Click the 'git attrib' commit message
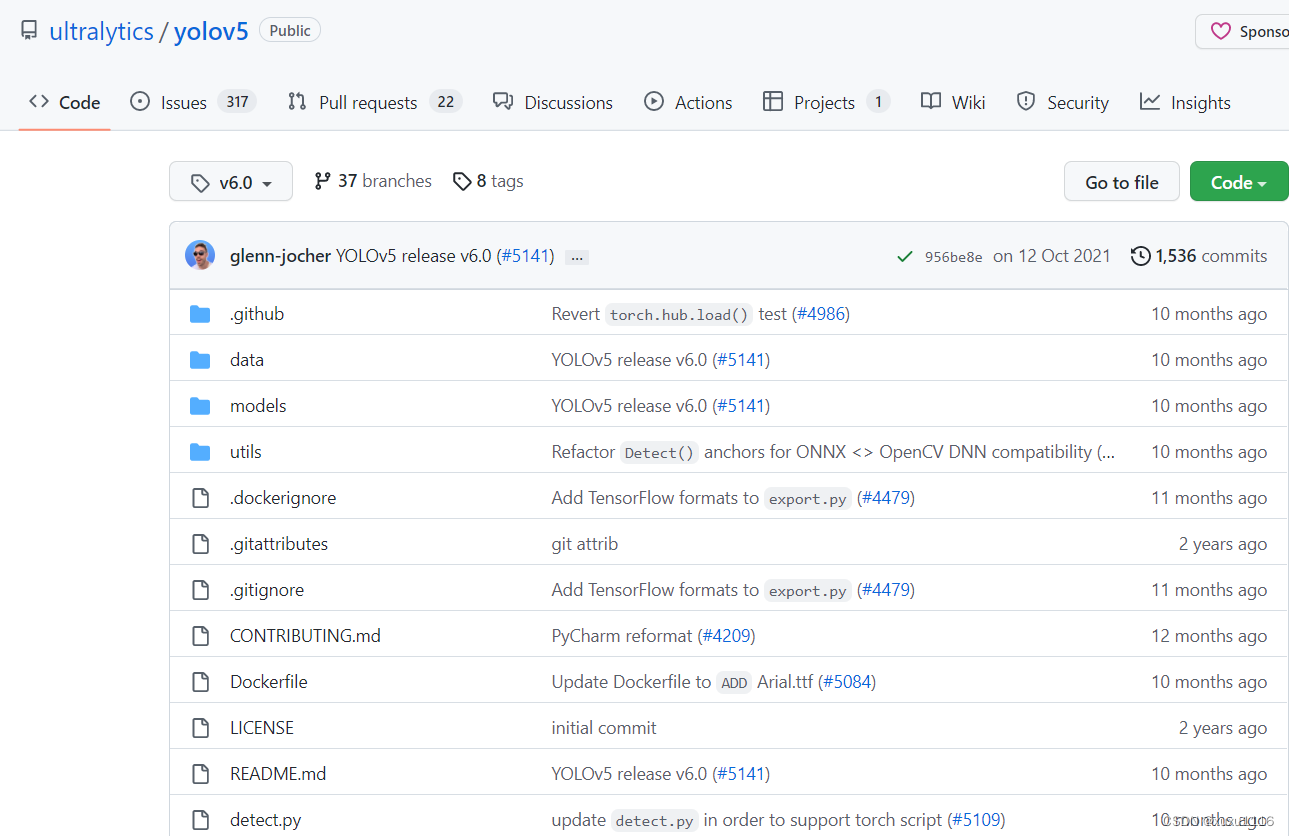The height and width of the screenshot is (836, 1289). [585, 544]
